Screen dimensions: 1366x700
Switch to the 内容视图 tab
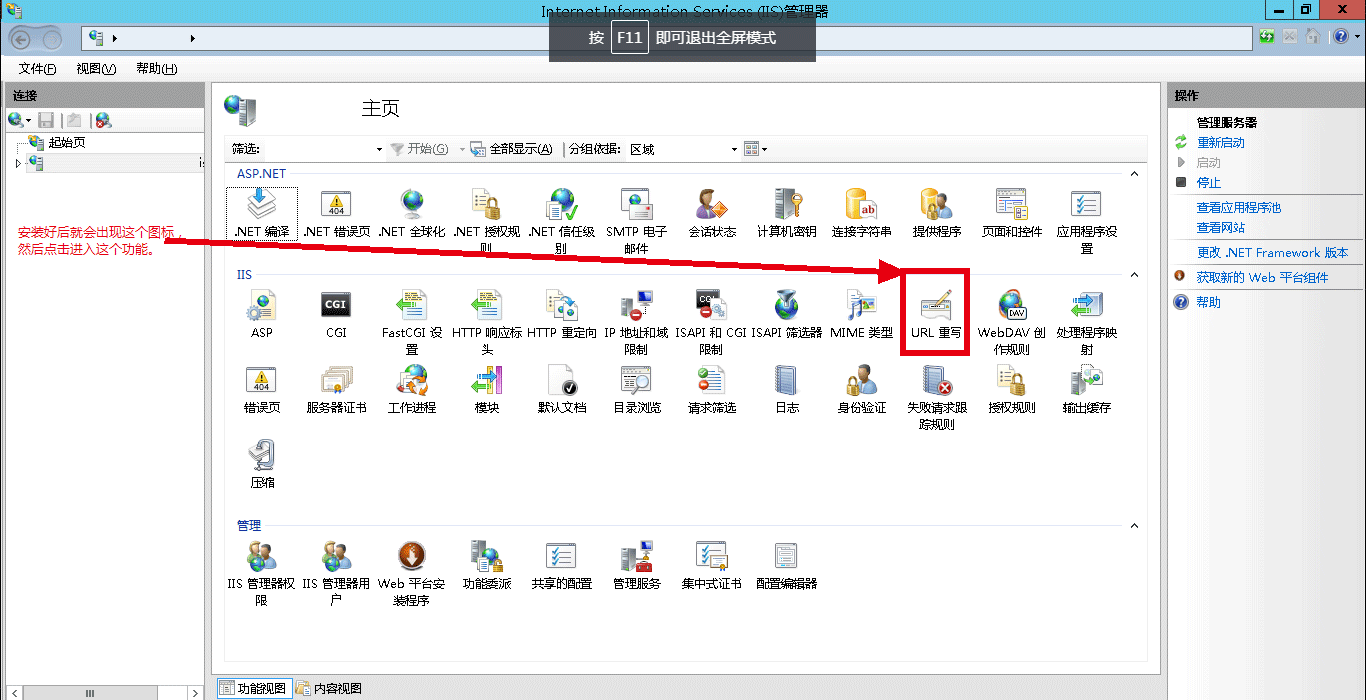pyautogui.click(x=329, y=688)
